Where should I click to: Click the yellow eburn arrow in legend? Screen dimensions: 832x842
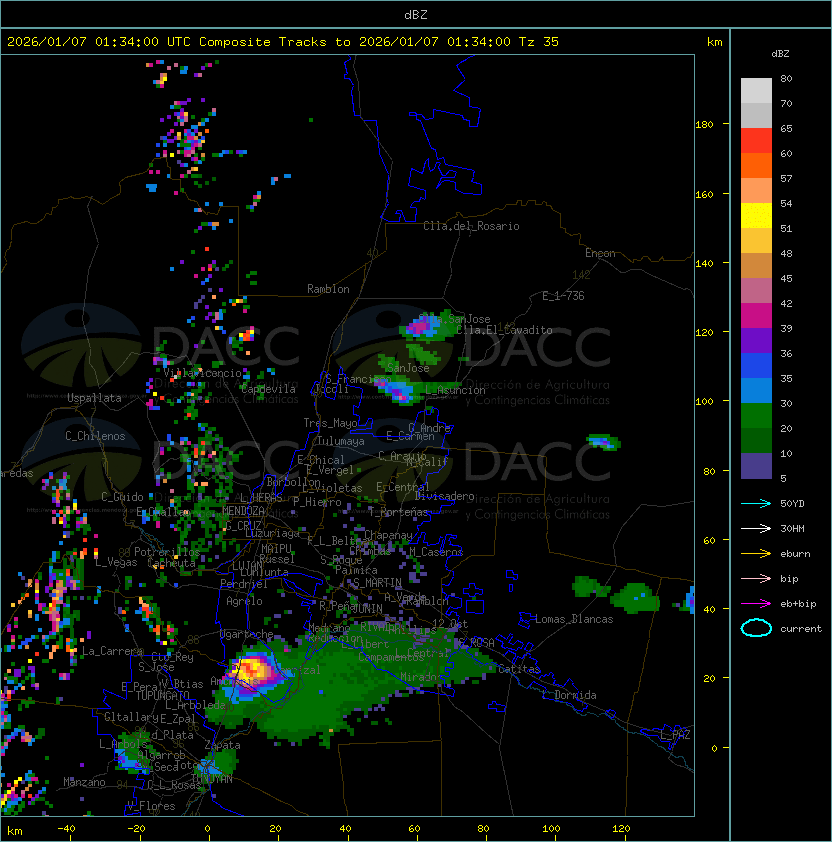point(756,554)
